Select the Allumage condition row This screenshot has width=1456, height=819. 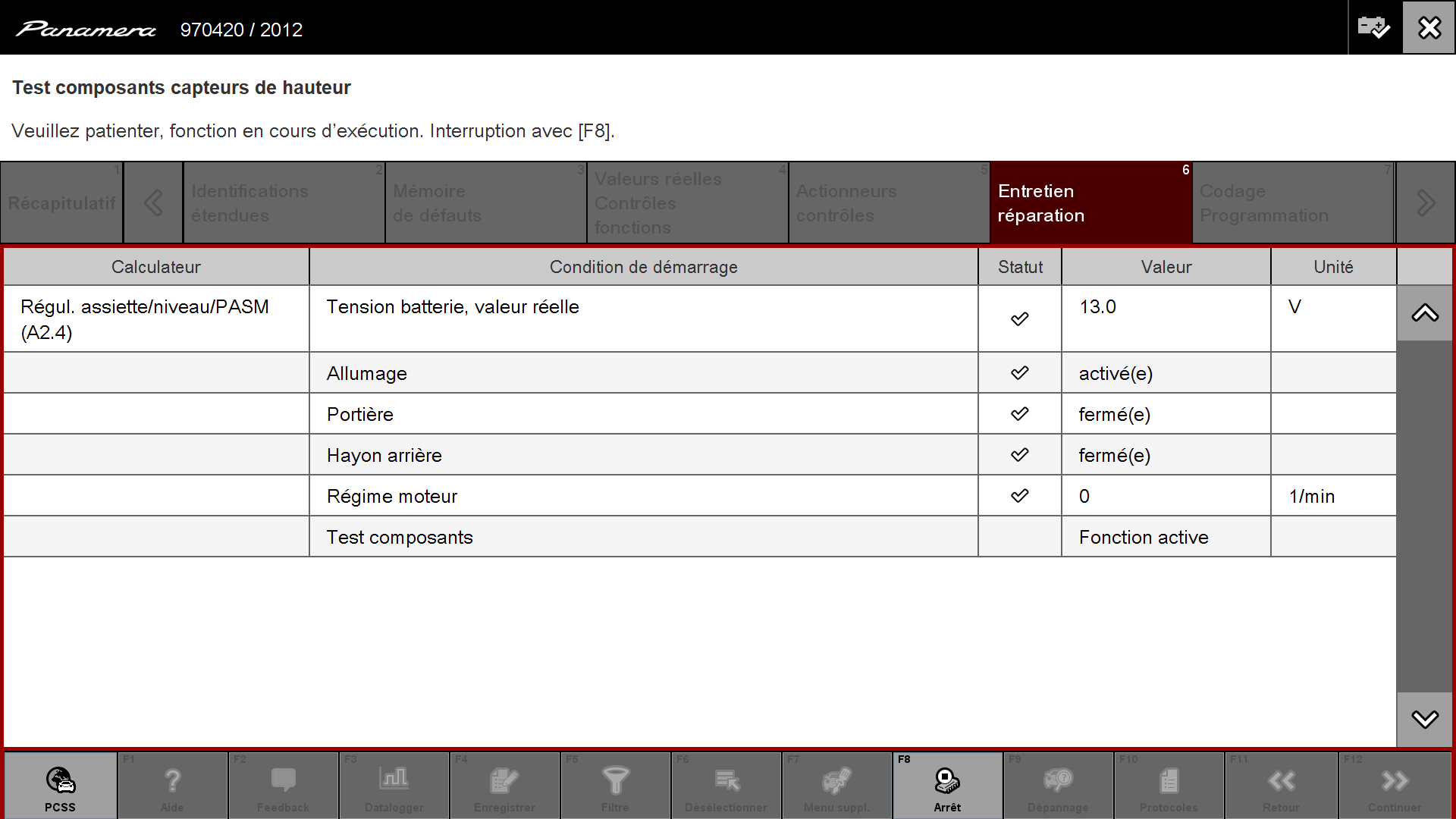[x=700, y=373]
